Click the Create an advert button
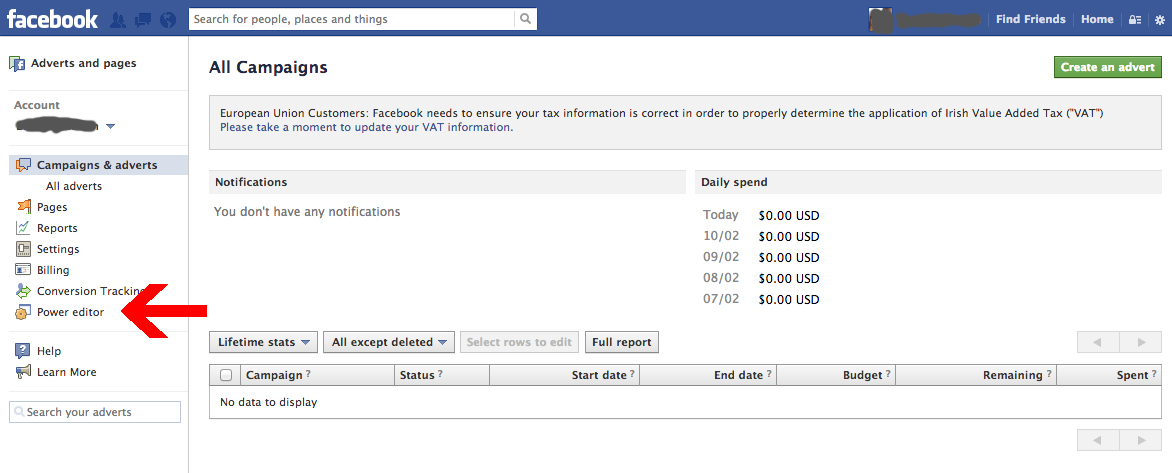This screenshot has width=1172, height=473. click(x=1108, y=67)
